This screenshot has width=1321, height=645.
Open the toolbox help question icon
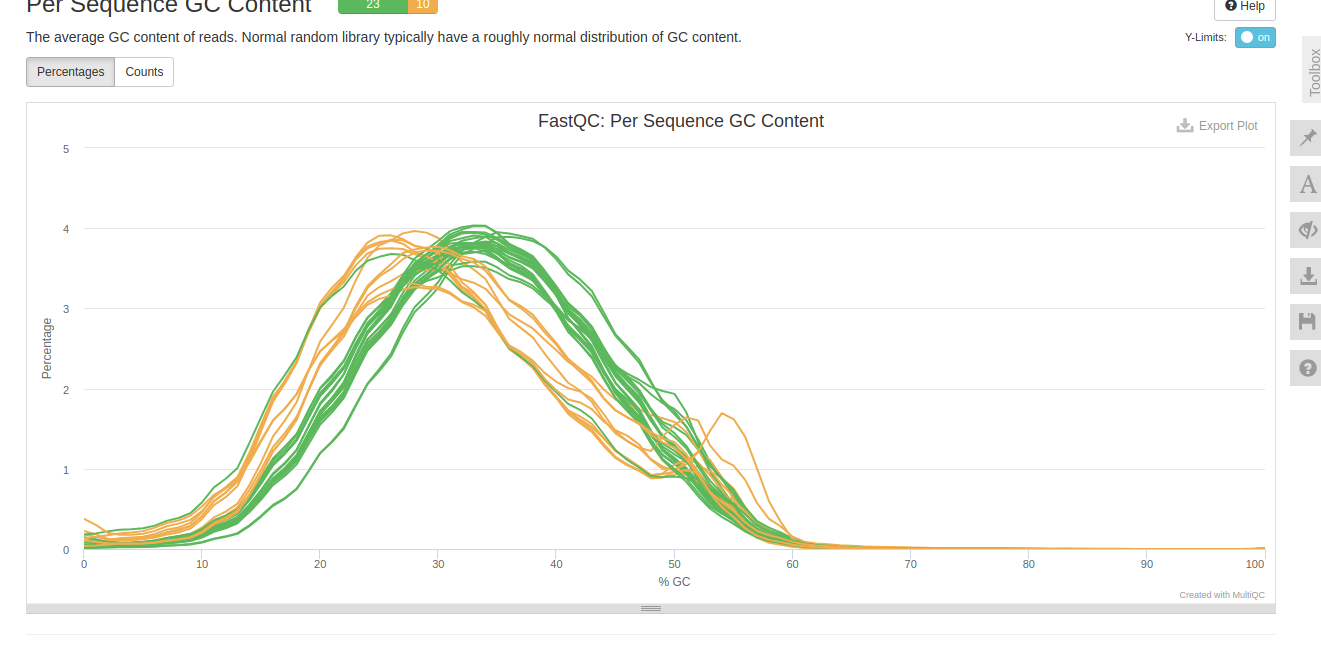(1306, 368)
